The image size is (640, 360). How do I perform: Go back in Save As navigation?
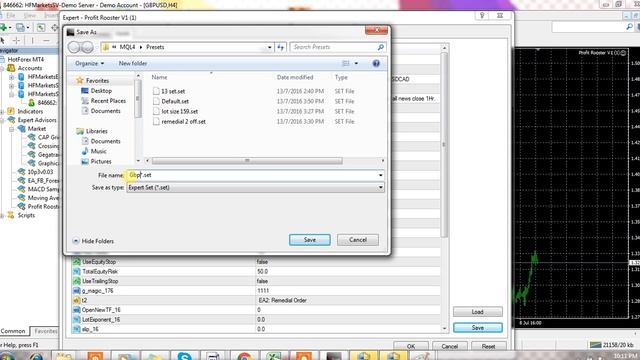click(74, 47)
